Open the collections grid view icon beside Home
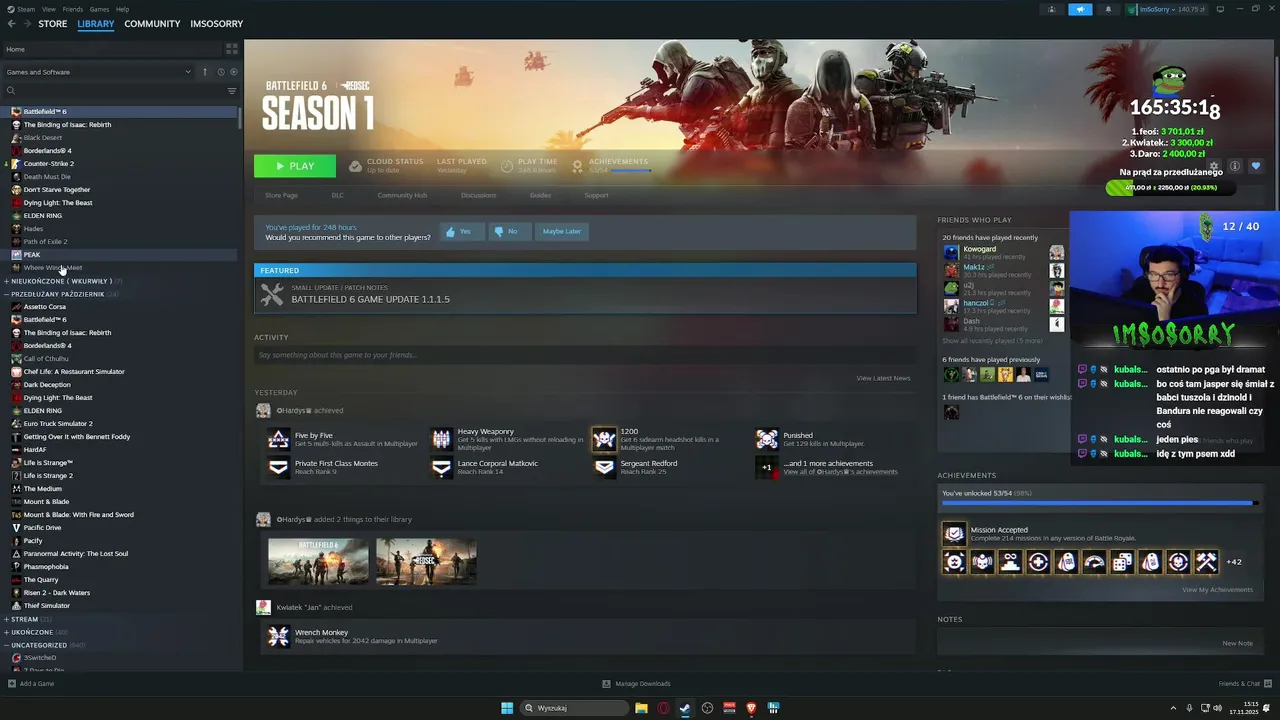 tap(231, 49)
